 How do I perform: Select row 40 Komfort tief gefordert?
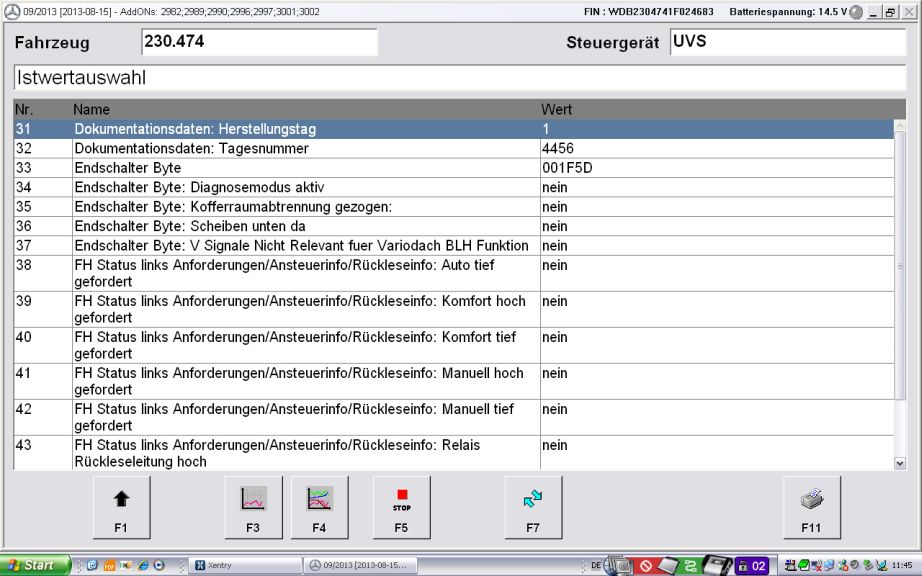click(x=453, y=345)
